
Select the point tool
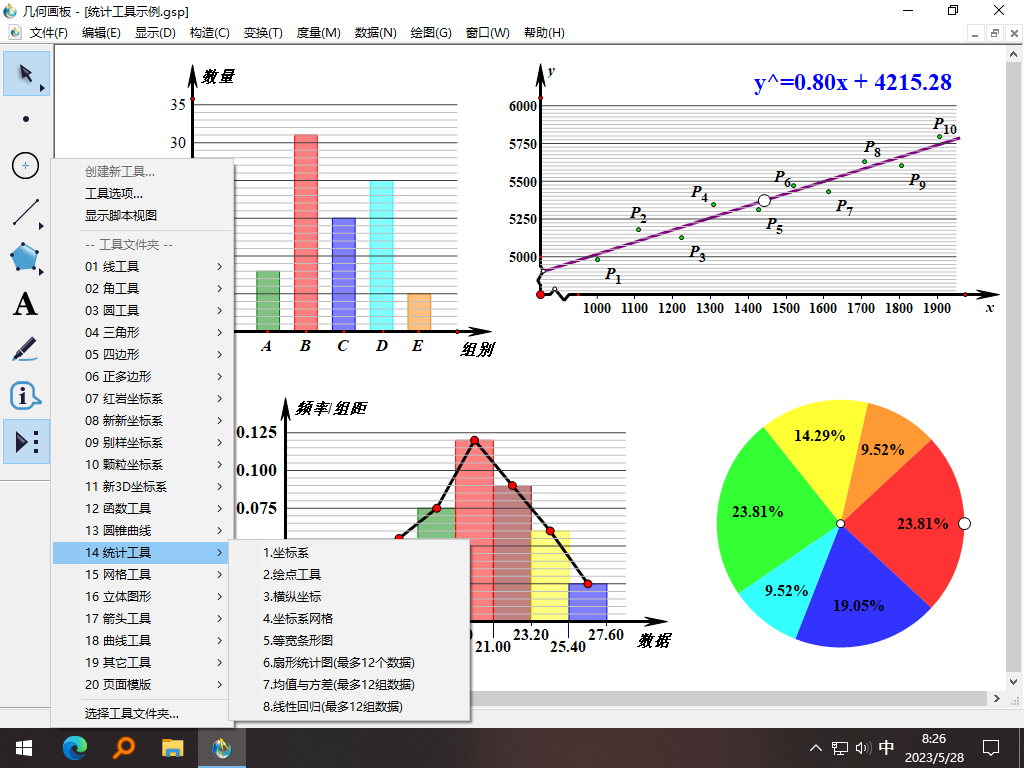point(23,120)
